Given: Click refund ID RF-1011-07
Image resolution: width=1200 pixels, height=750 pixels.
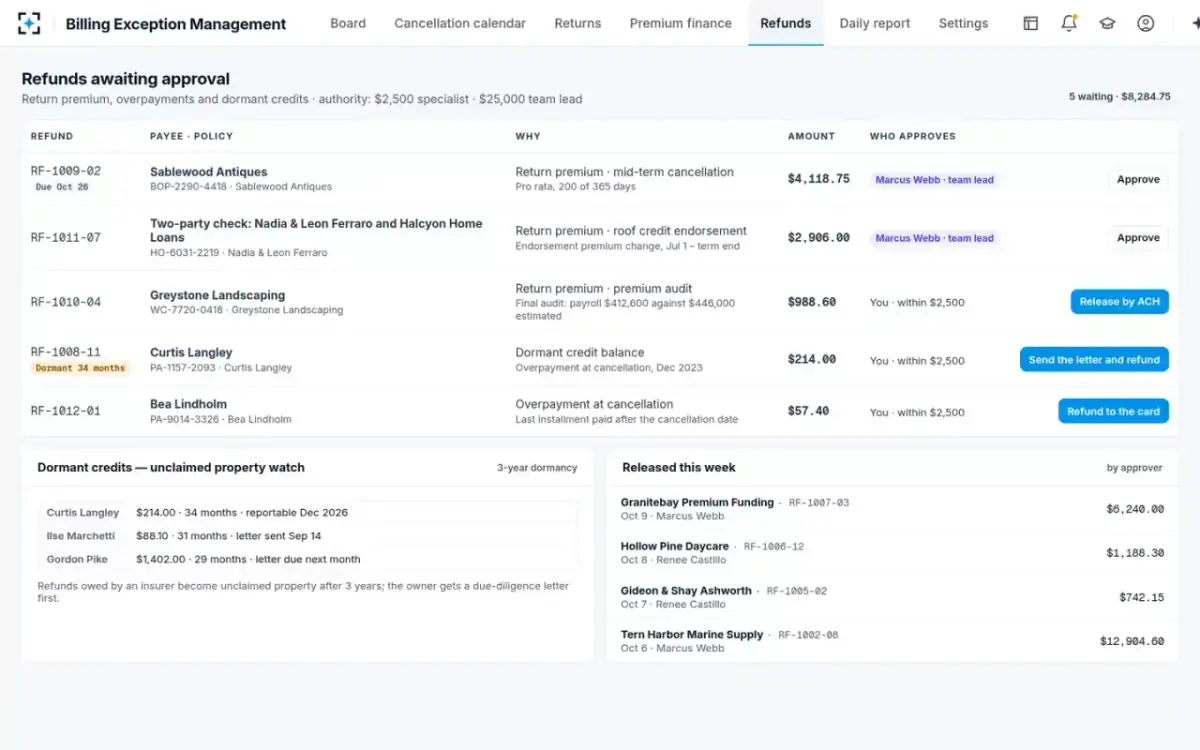Looking at the screenshot, I should [66, 238].
